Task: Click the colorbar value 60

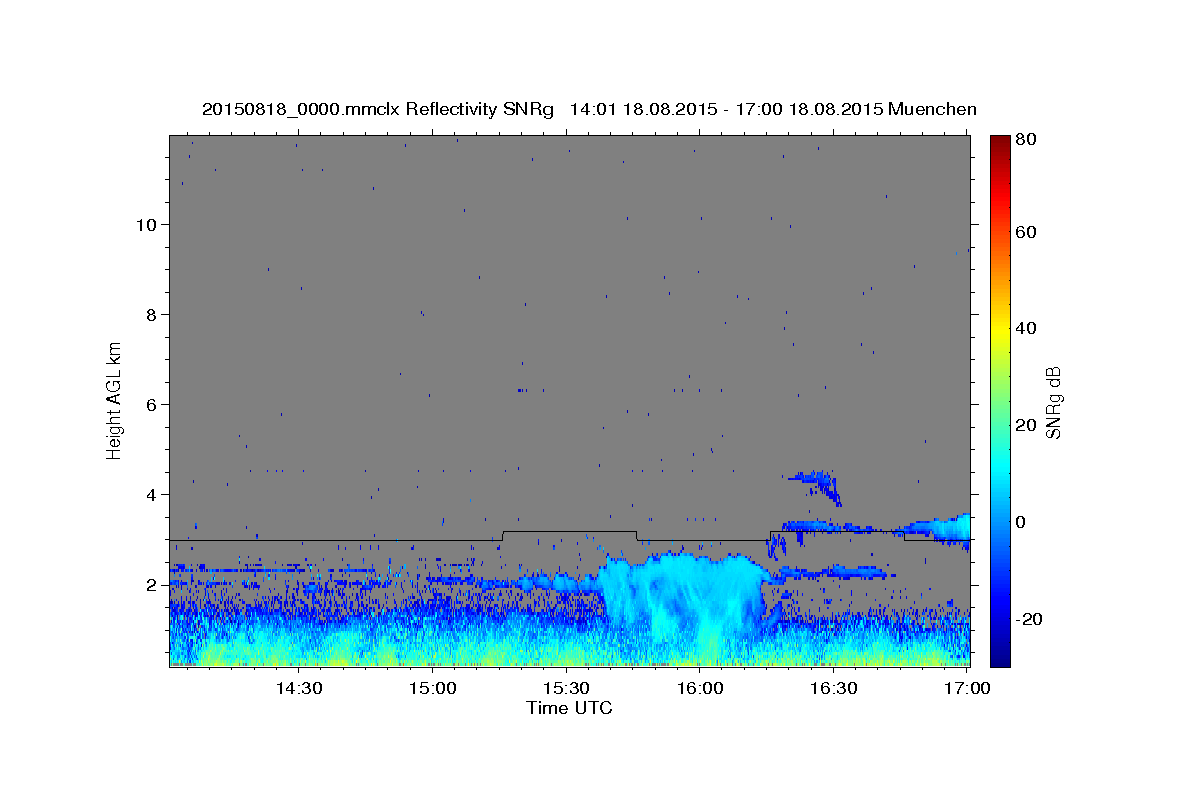Action: point(1028,232)
